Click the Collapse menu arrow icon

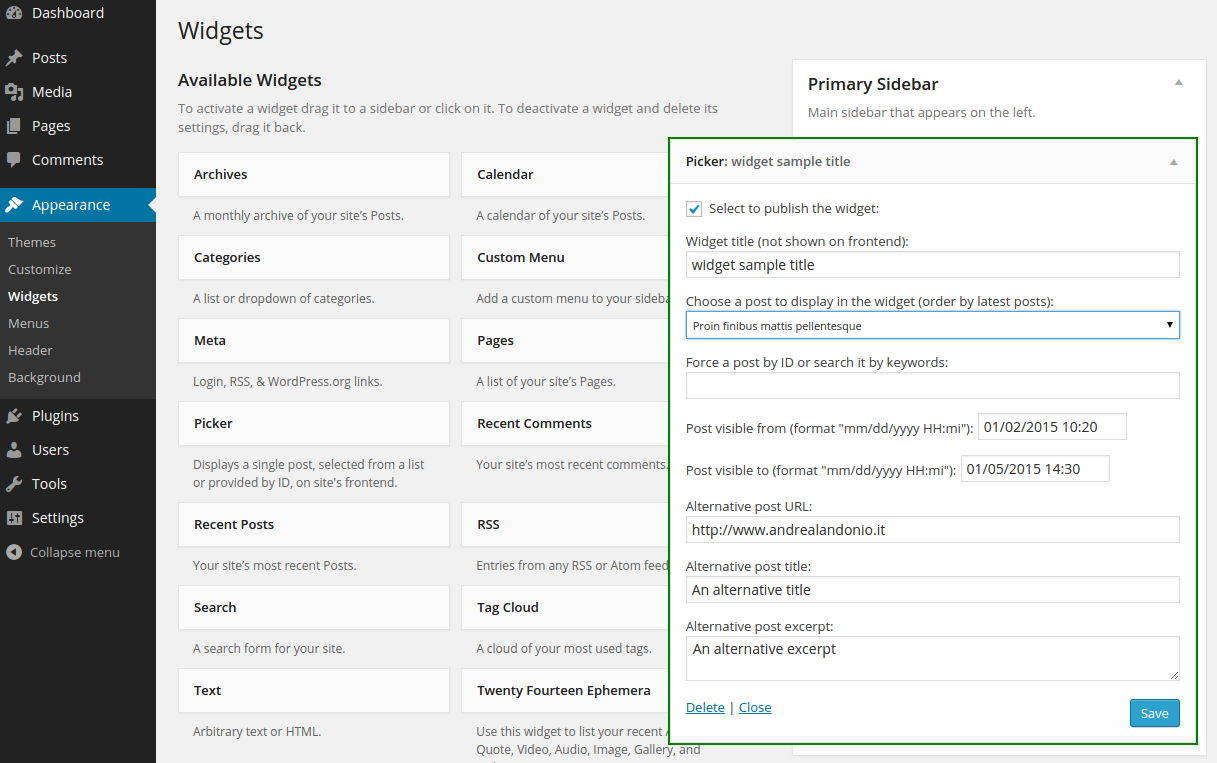14,552
